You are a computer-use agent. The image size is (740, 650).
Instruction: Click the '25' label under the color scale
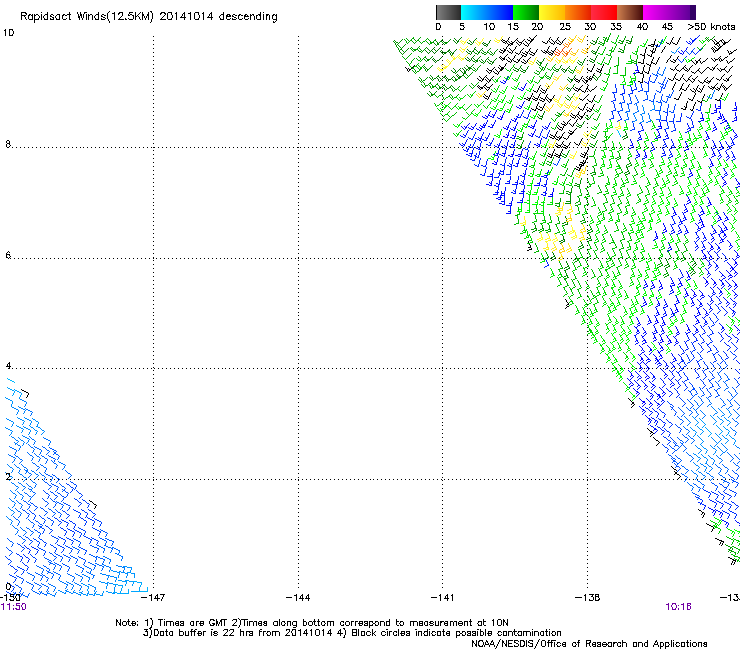565,27
